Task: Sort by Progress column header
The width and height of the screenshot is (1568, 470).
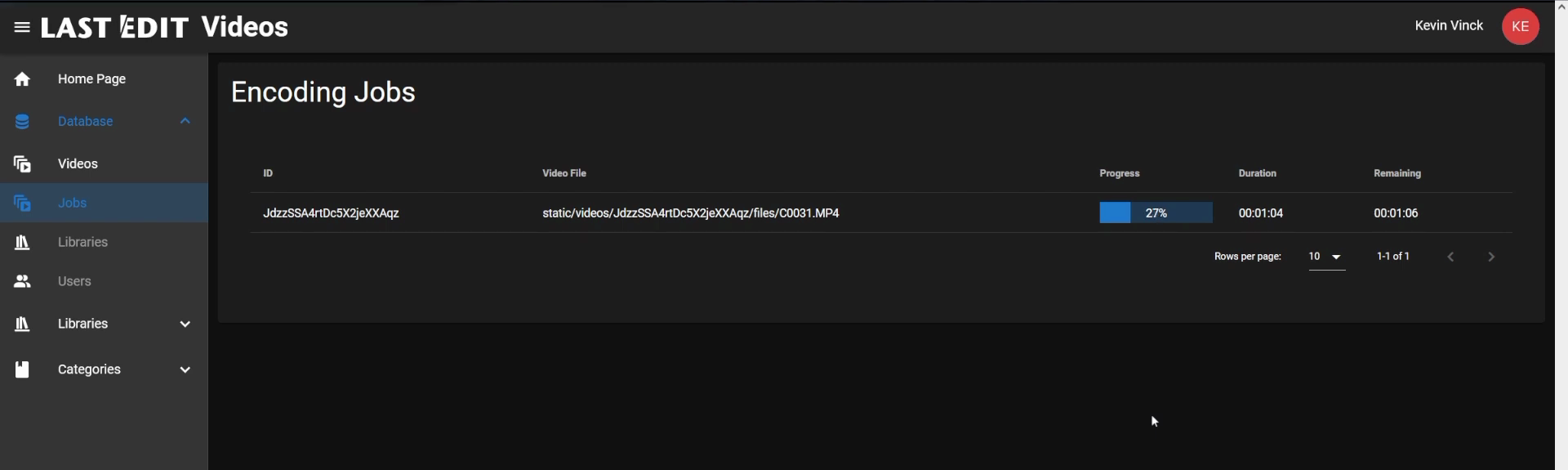Action: [1119, 173]
